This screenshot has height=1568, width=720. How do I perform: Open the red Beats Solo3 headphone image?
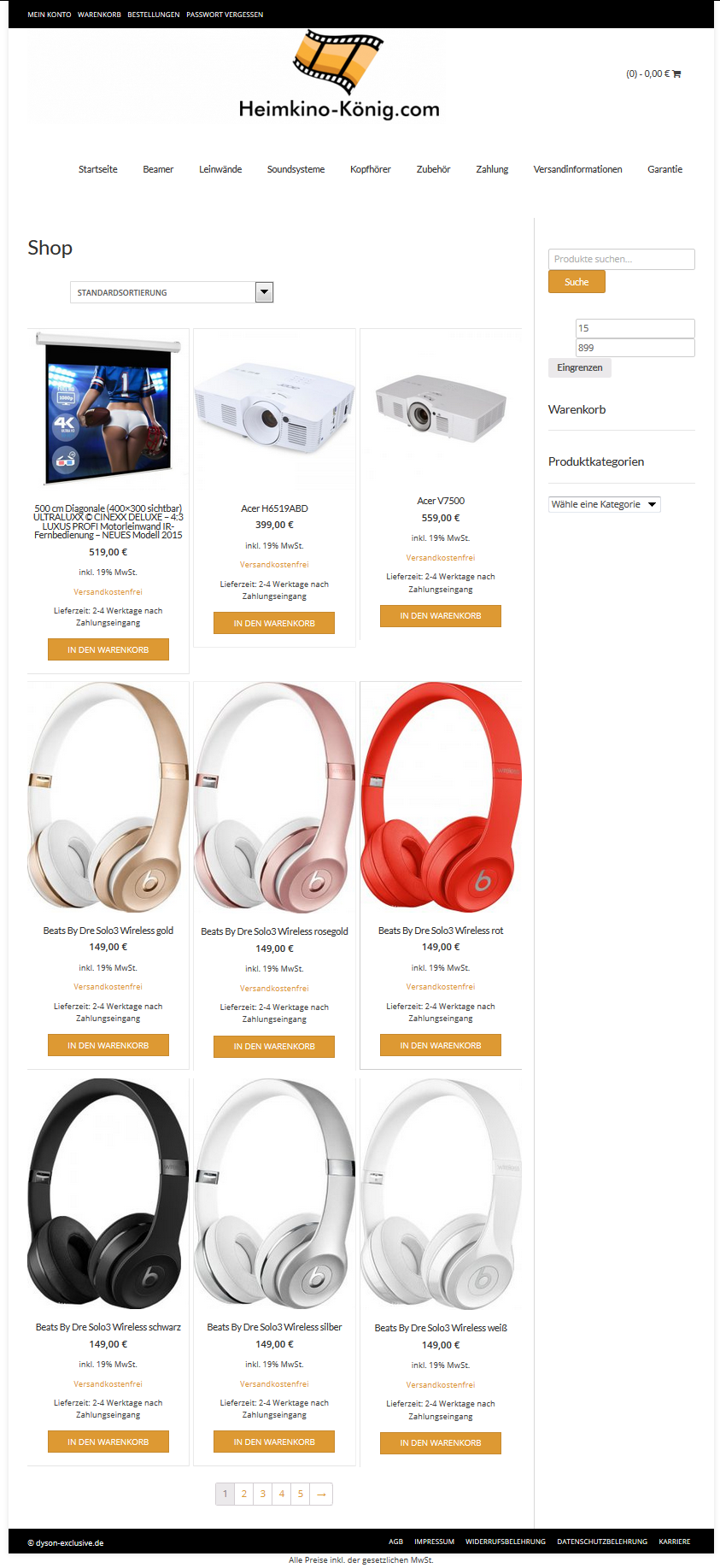[441, 797]
